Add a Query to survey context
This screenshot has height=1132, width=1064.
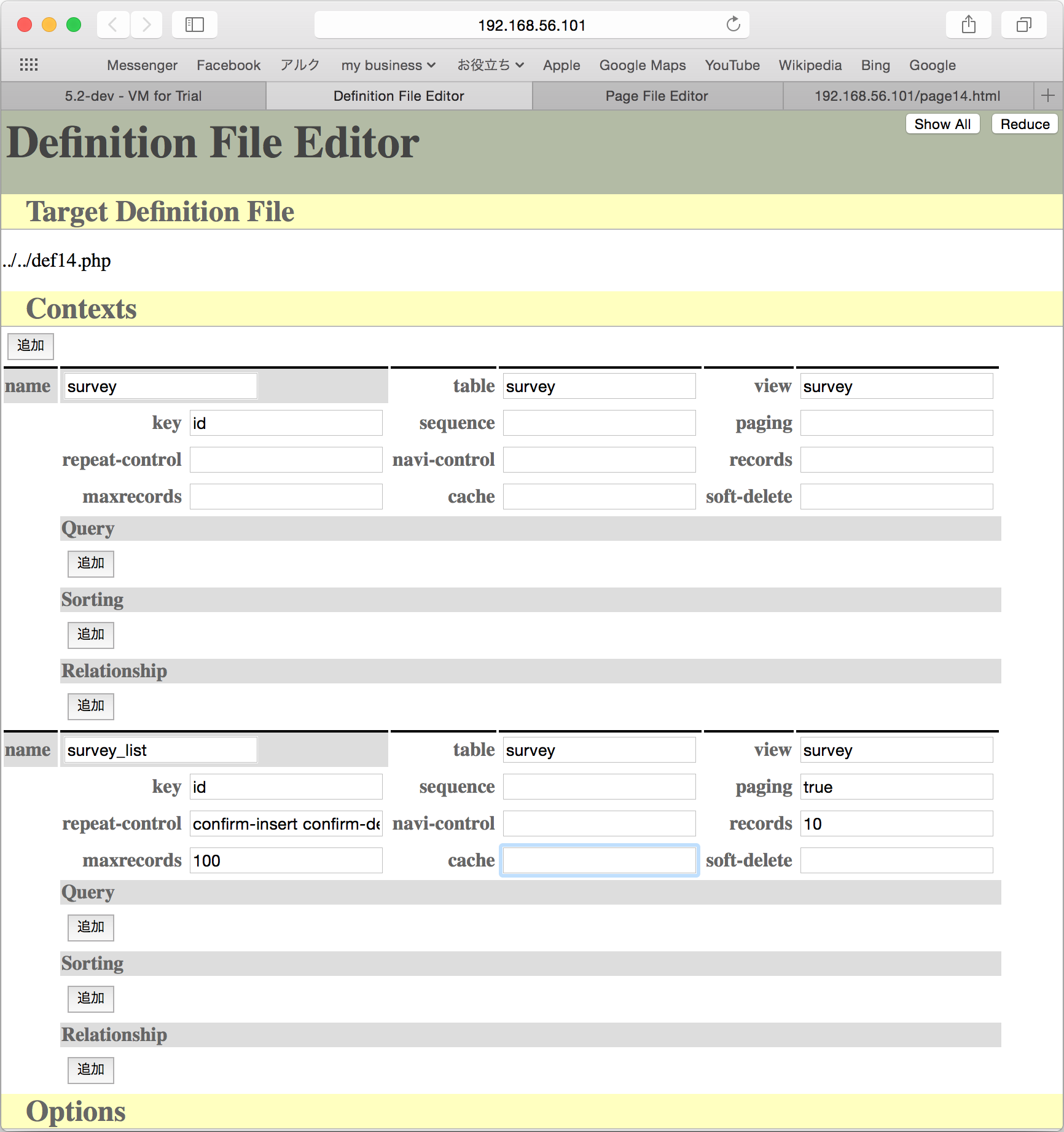click(91, 564)
